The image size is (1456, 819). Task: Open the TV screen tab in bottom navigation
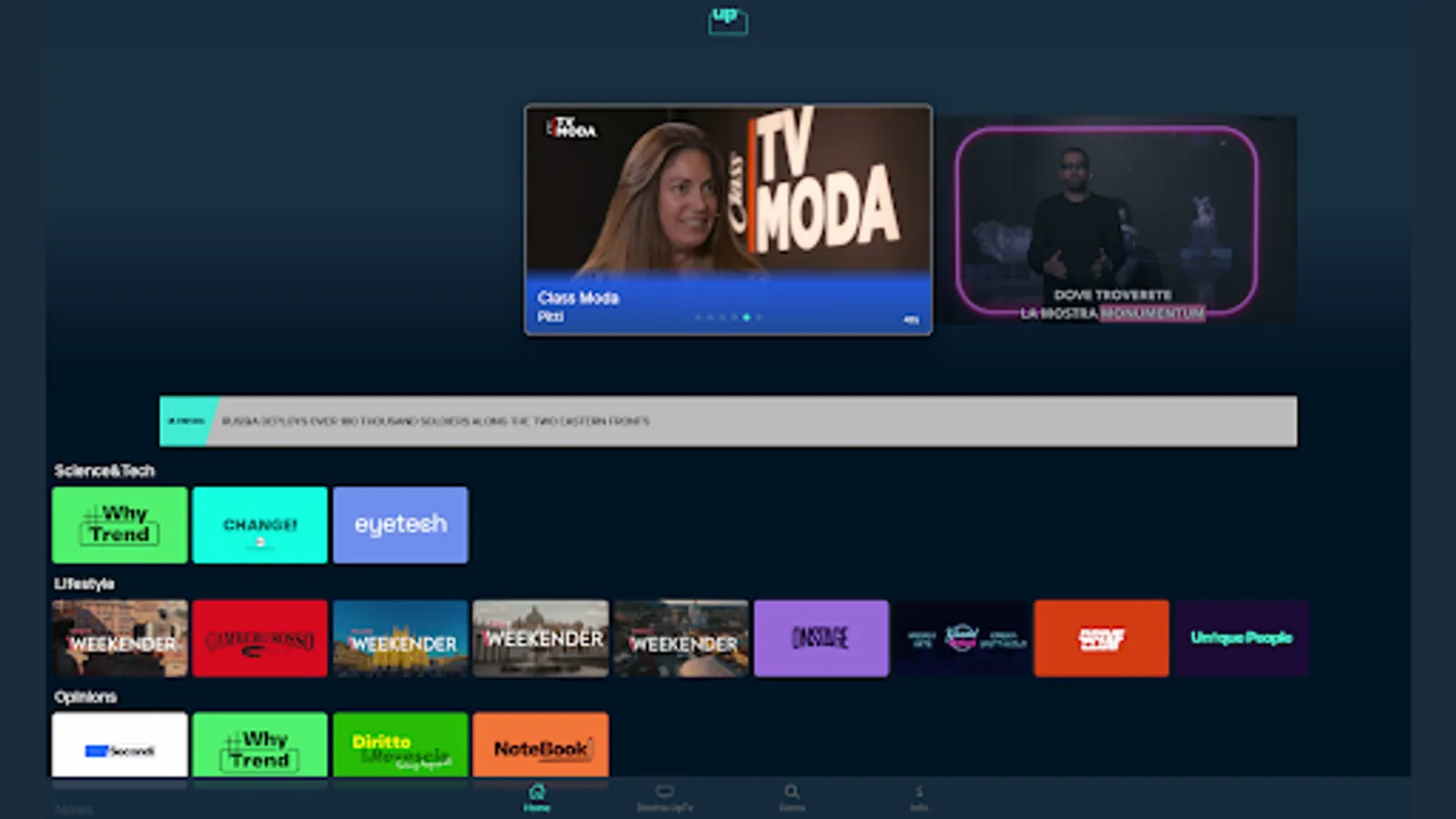(x=665, y=797)
